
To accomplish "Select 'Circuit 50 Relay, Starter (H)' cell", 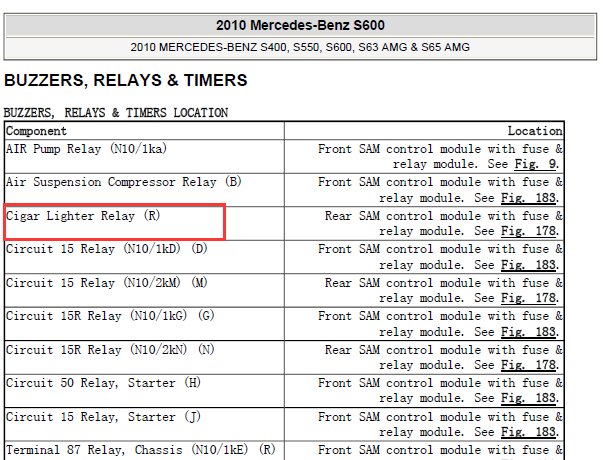I will coord(145,391).
